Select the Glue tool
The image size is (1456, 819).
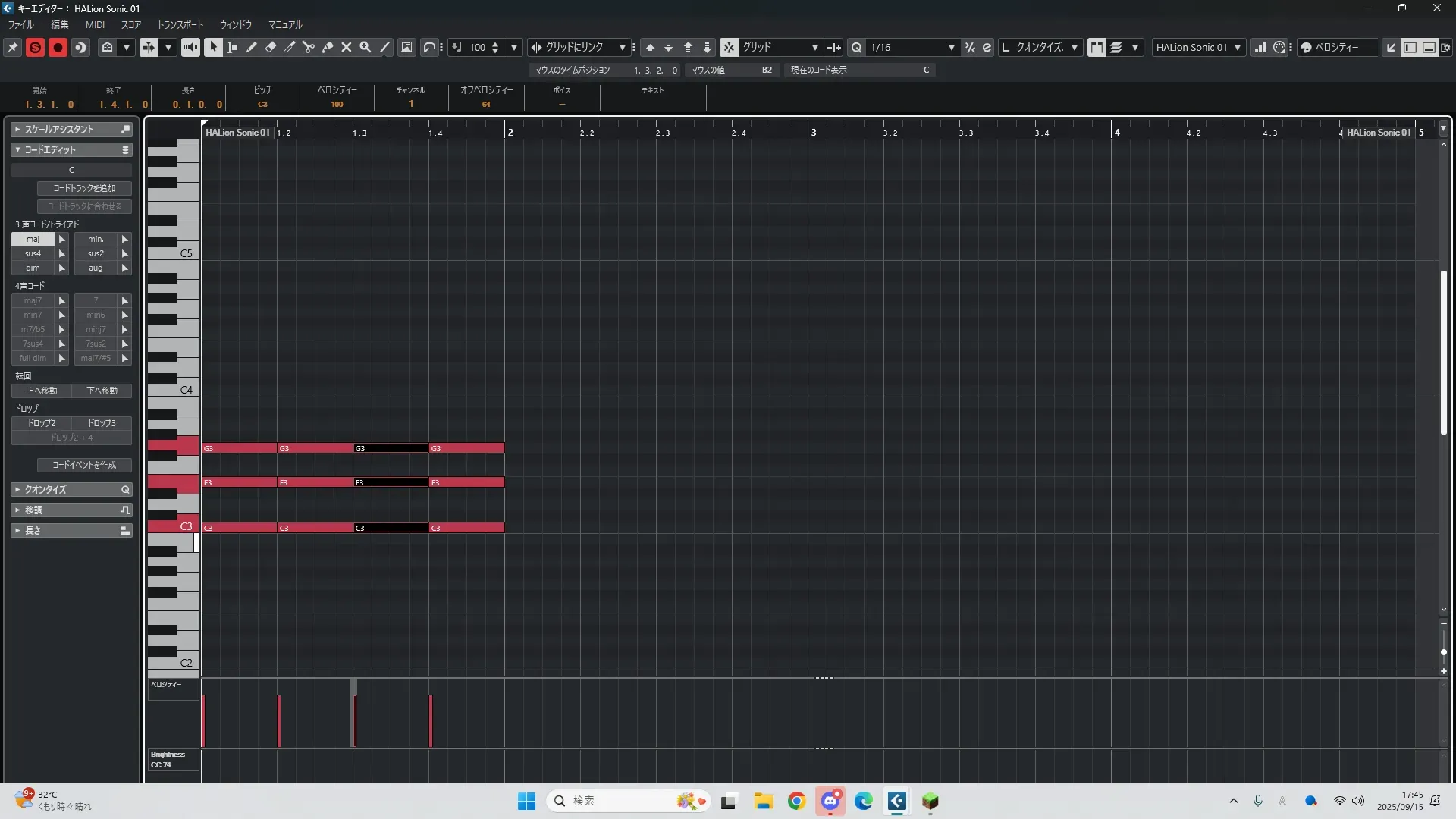tap(328, 47)
